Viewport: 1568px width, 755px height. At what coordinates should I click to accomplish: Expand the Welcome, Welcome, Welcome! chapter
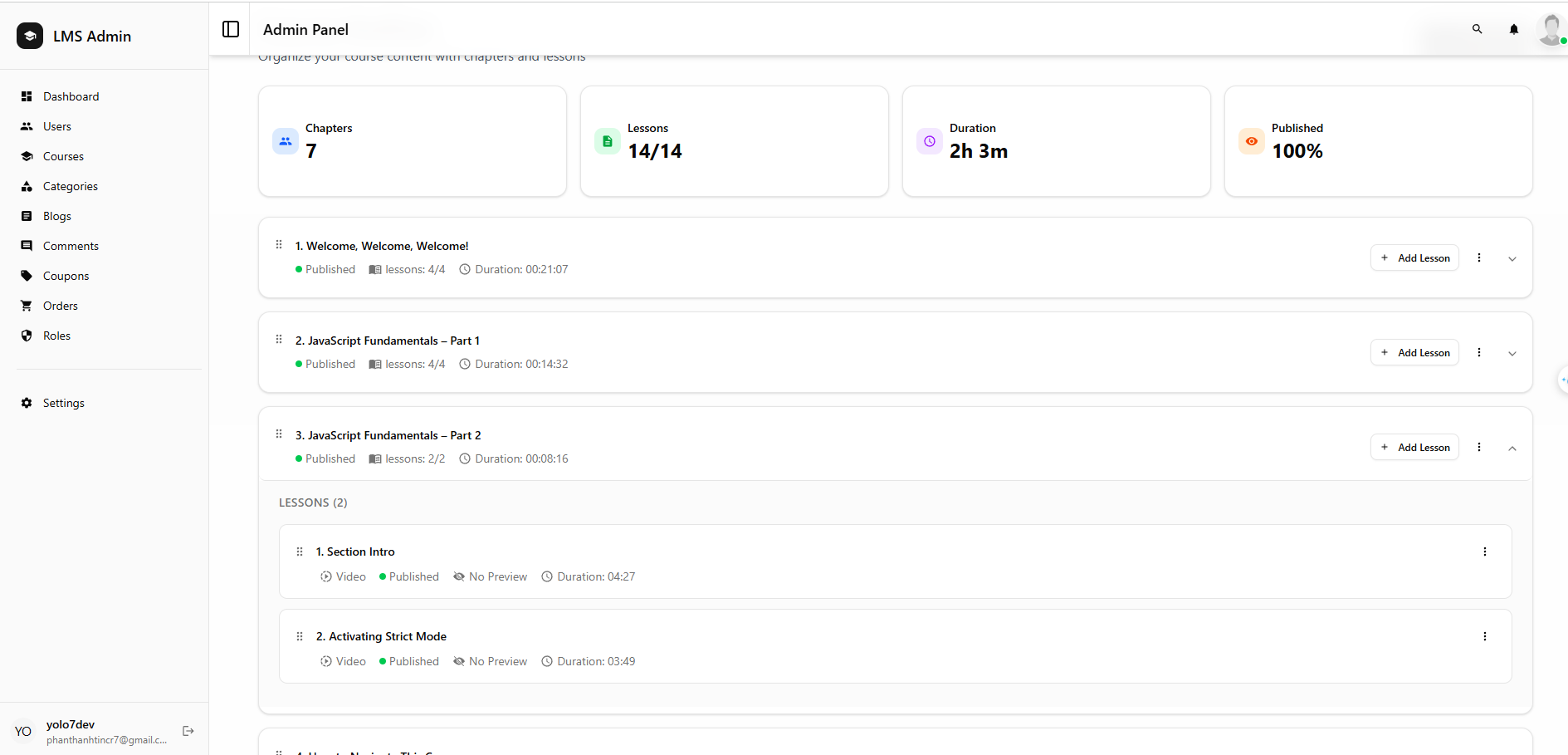click(1512, 258)
